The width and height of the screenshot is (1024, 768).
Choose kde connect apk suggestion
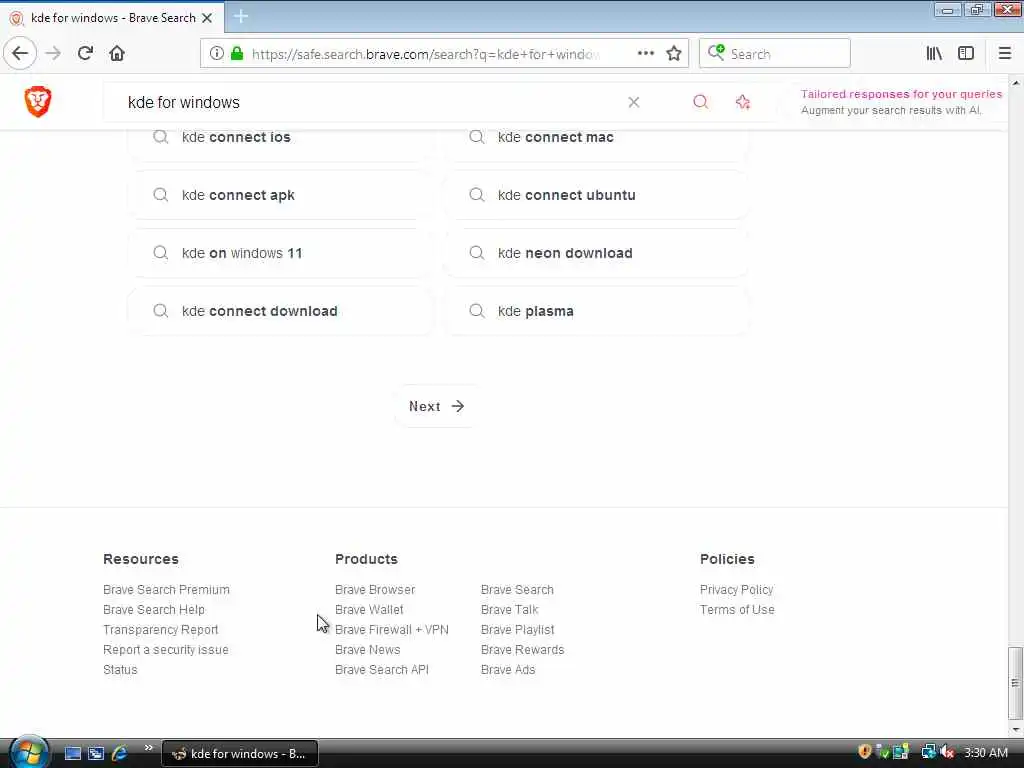pos(281,195)
